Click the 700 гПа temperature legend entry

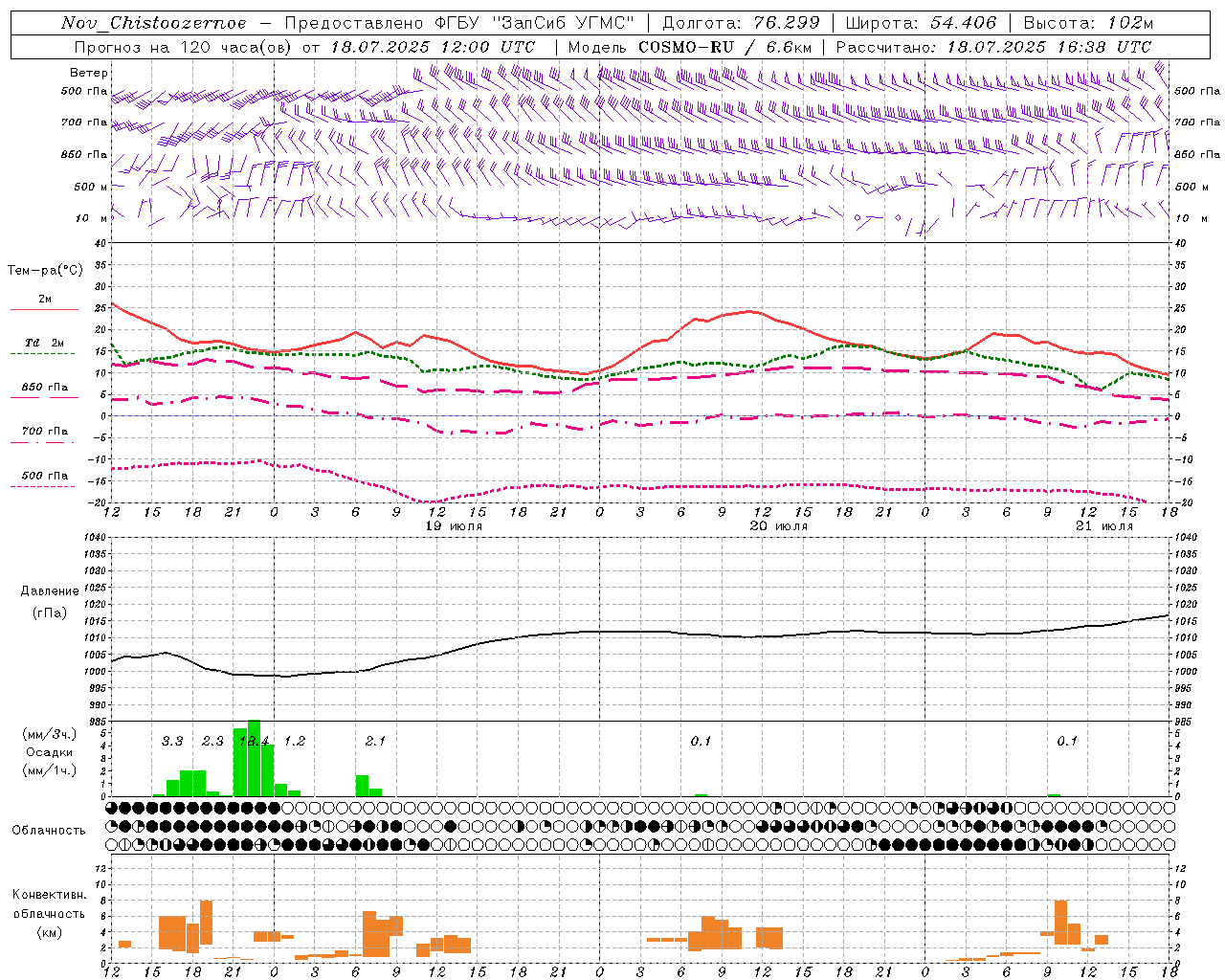pyautogui.click(x=44, y=435)
